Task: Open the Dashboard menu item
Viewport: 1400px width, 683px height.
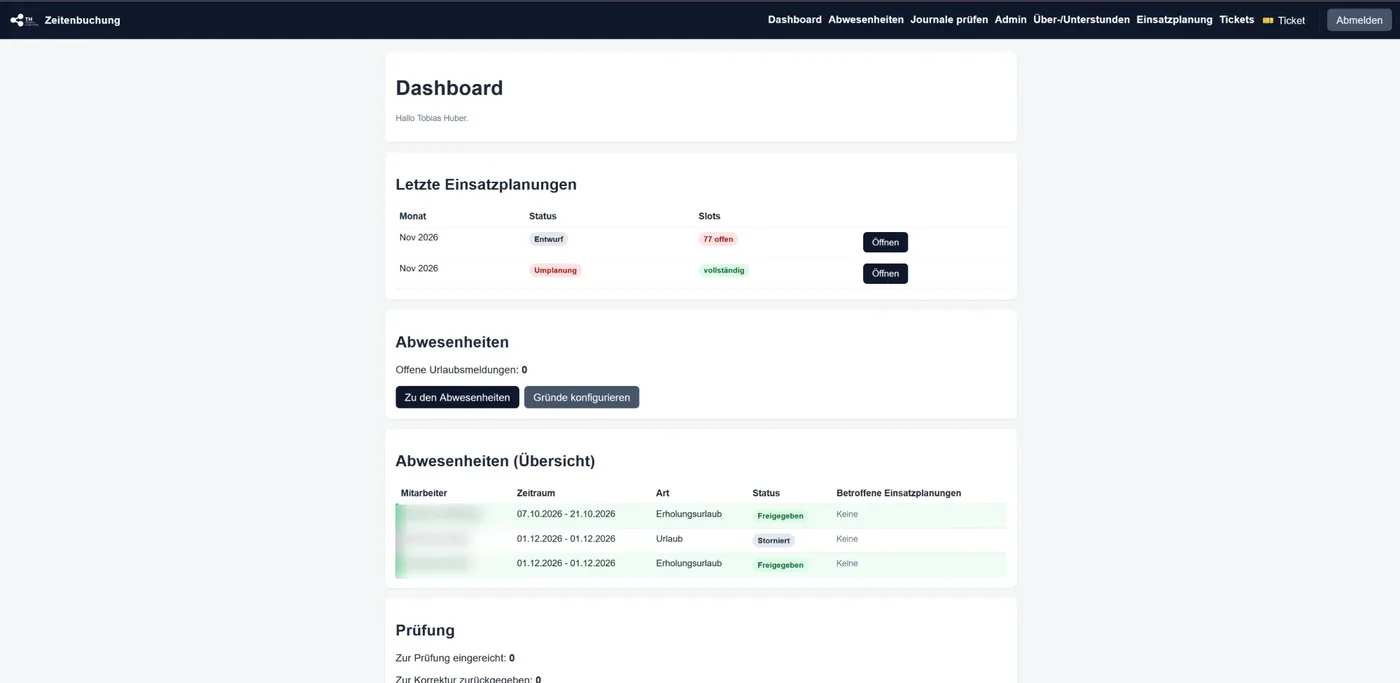Action: 795,20
